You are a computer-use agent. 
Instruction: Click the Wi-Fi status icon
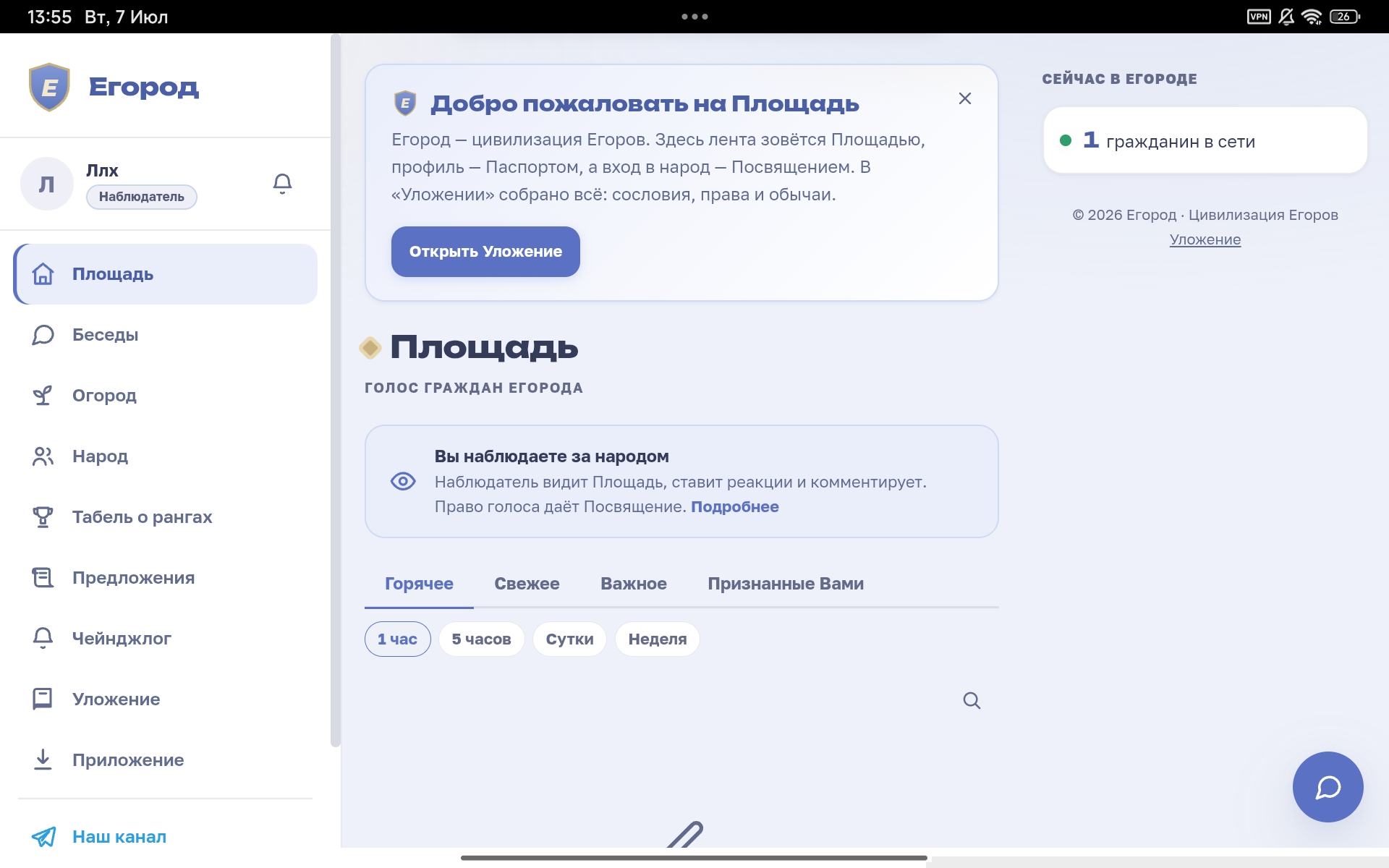[1312, 17]
